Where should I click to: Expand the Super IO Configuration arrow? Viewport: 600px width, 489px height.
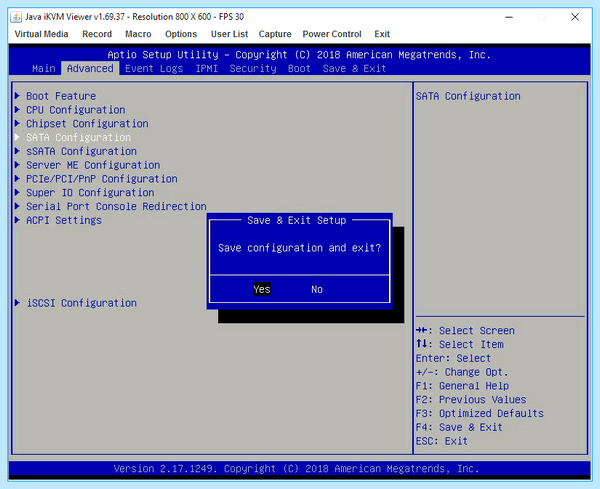point(17,192)
